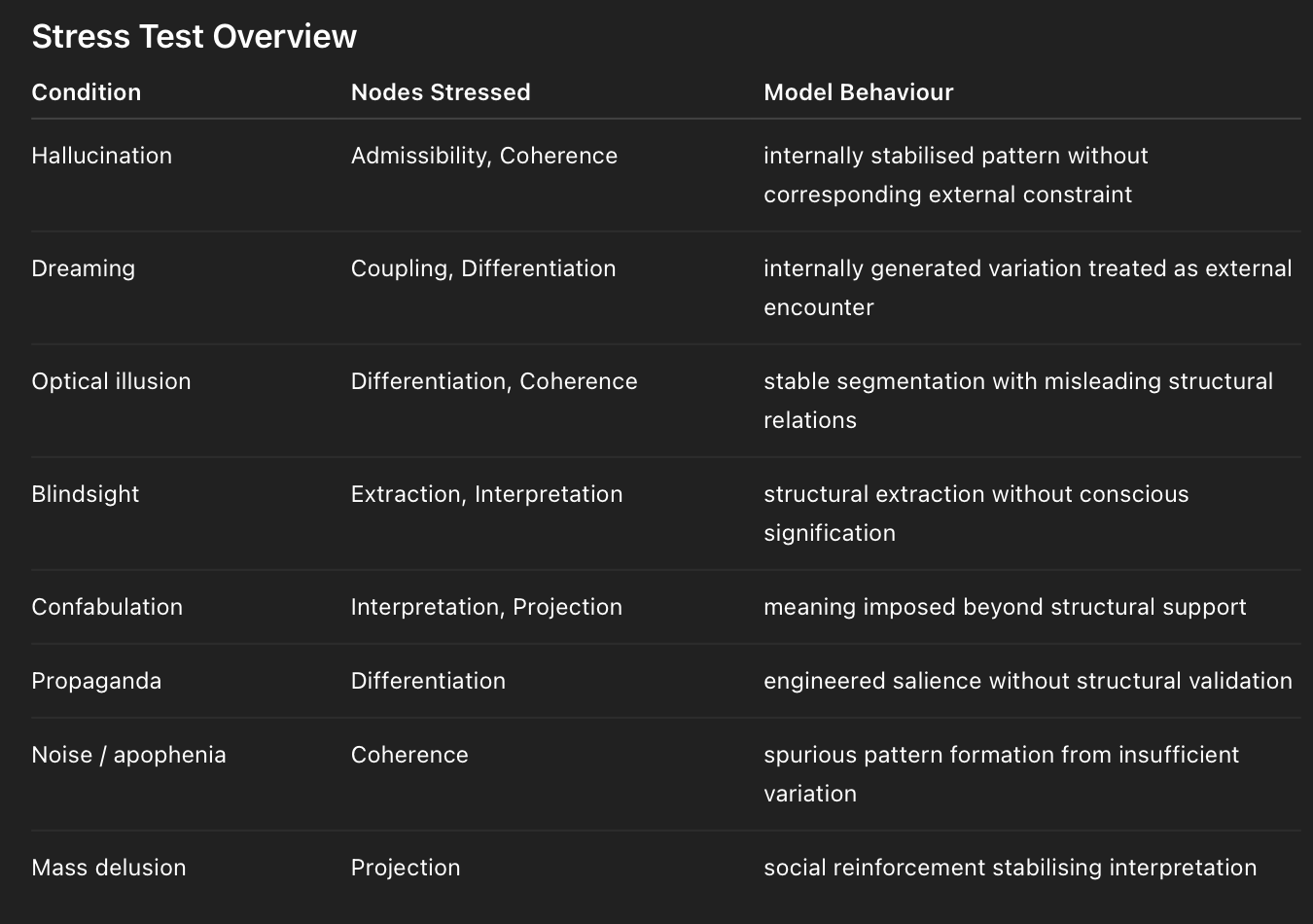This screenshot has height=924, width=1313.
Task: Click the Nodes Stressed column header
Action: [x=441, y=92]
